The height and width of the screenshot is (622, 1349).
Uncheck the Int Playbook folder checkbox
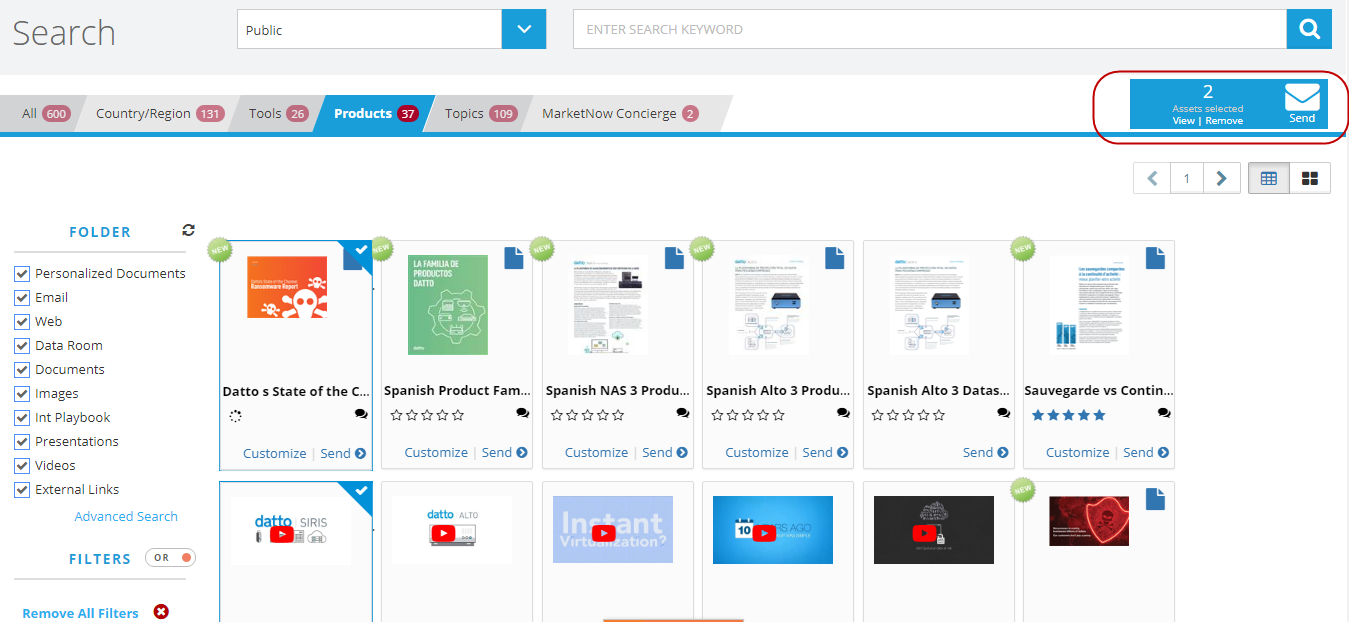[22, 418]
